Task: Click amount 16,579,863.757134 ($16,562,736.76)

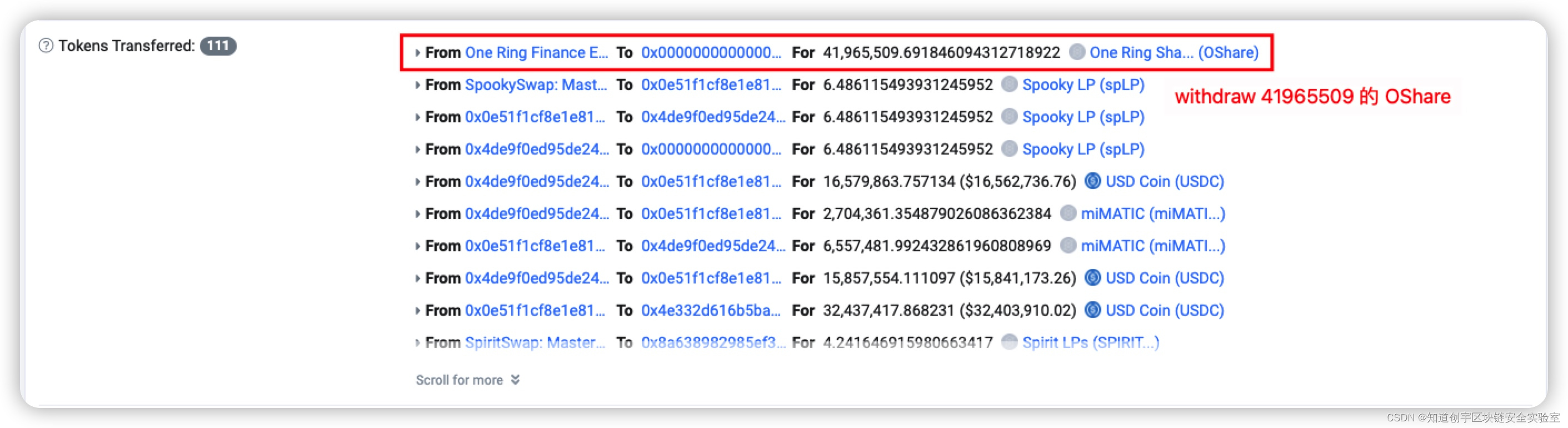Action: (x=950, y=181)
